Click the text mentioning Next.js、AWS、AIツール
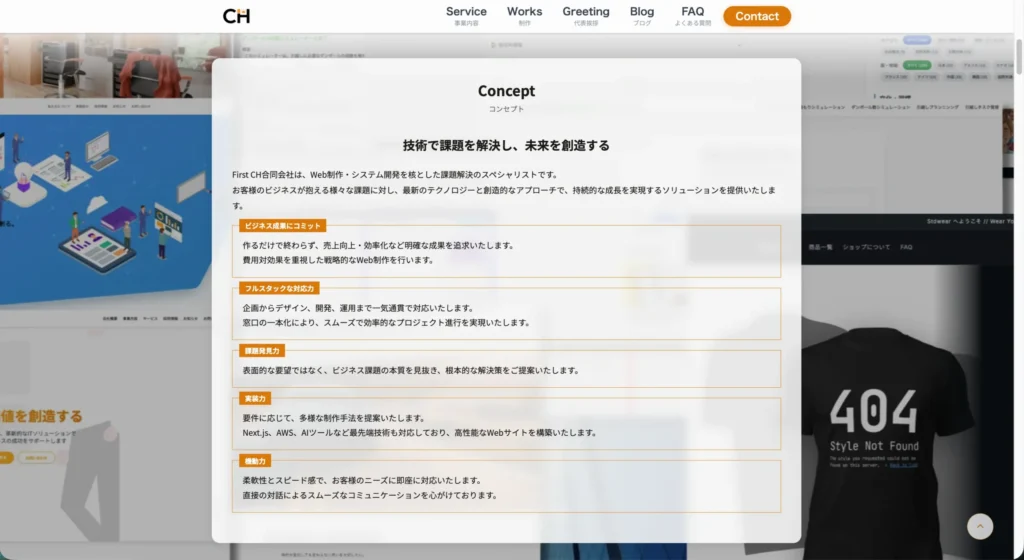1024x560 pixels. click(x=419, y=433)
